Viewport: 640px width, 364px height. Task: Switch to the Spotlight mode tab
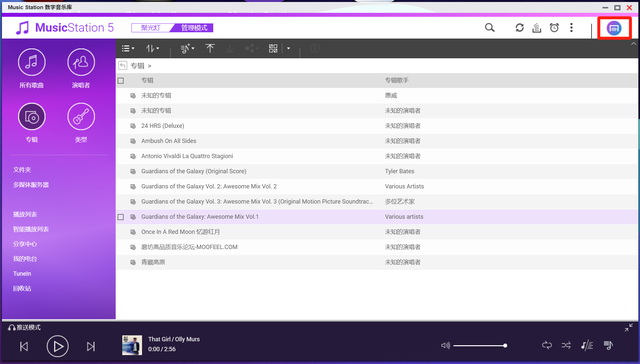(x=151, y=28)
